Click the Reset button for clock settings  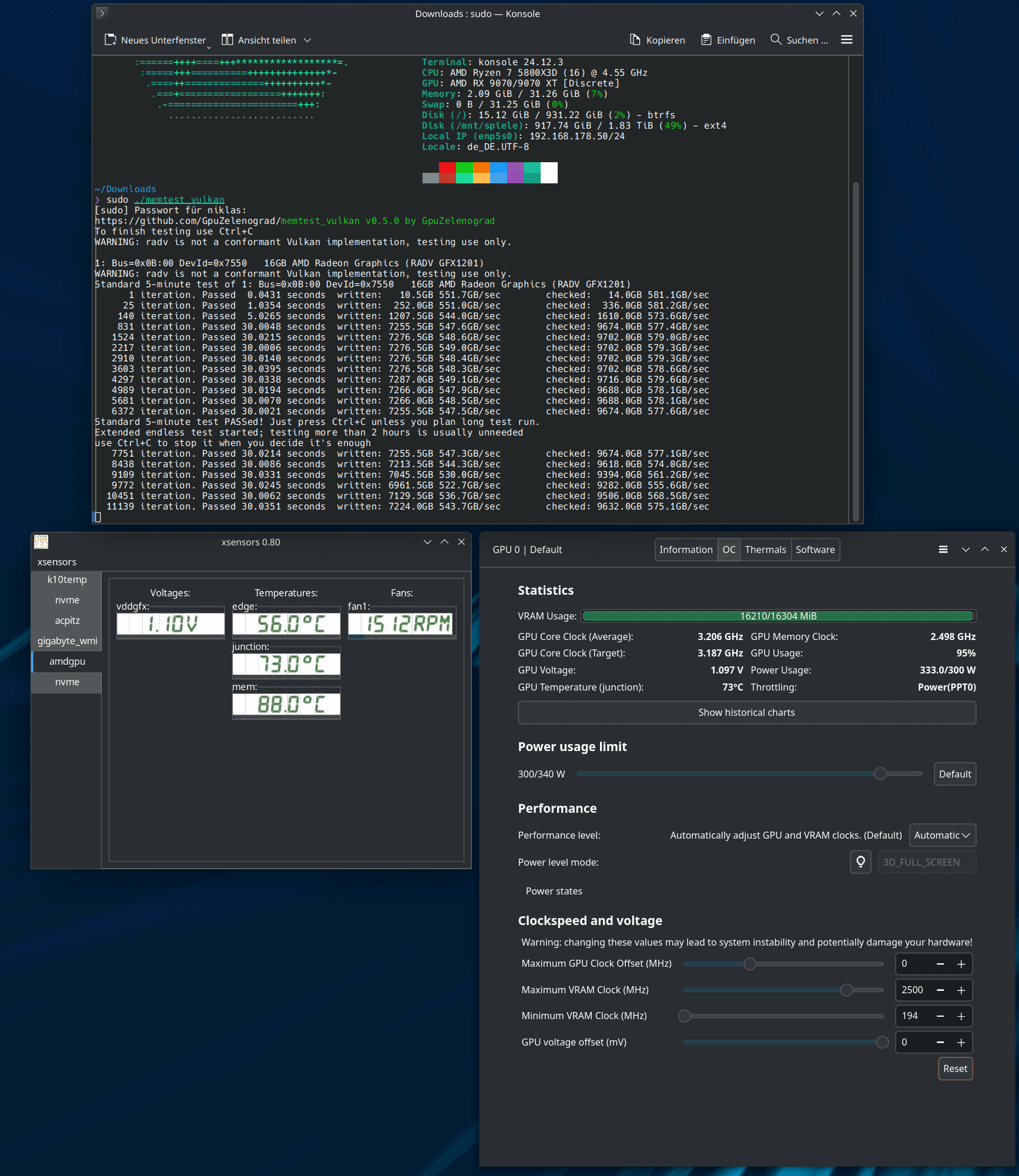955,1068
